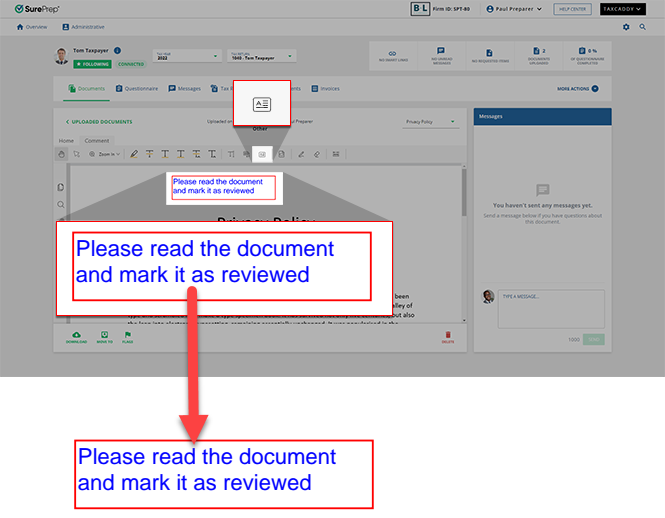Screen dimensions: 665x518
Task: Open settings gear icon
Action: 626,27
